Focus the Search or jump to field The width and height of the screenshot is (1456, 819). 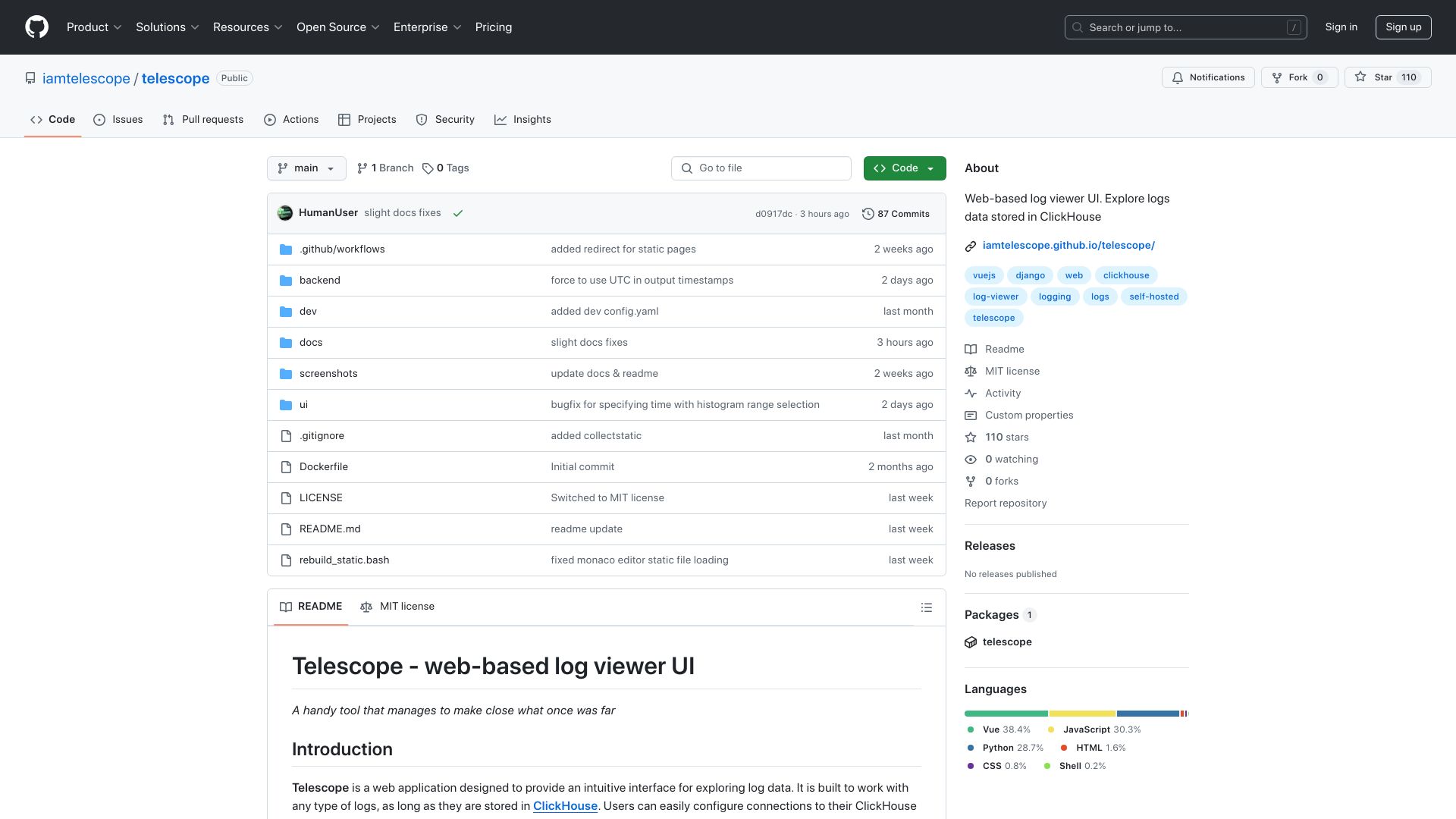coord(1186,27)
